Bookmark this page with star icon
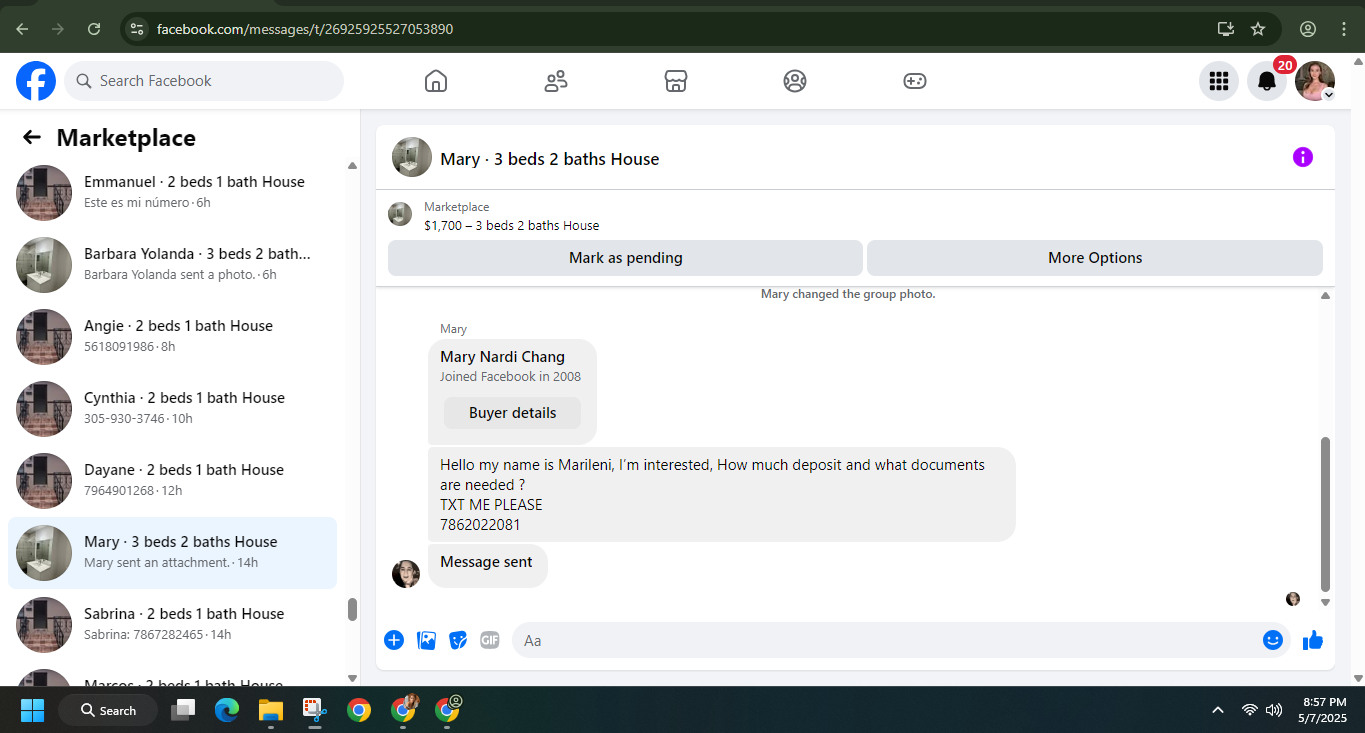 (x=1258, y=29)
